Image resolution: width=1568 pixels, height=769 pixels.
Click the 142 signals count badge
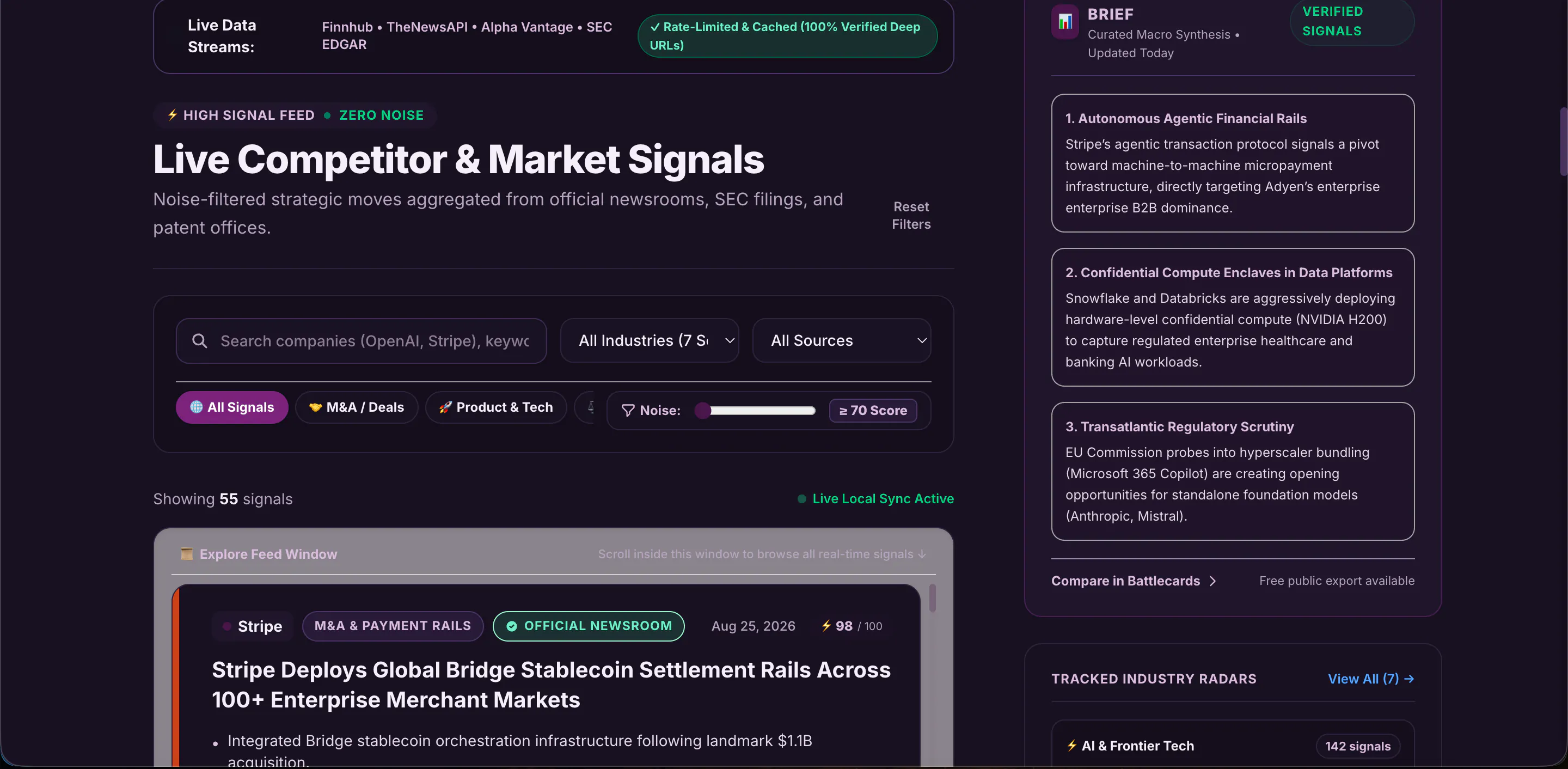(1357, 746)
